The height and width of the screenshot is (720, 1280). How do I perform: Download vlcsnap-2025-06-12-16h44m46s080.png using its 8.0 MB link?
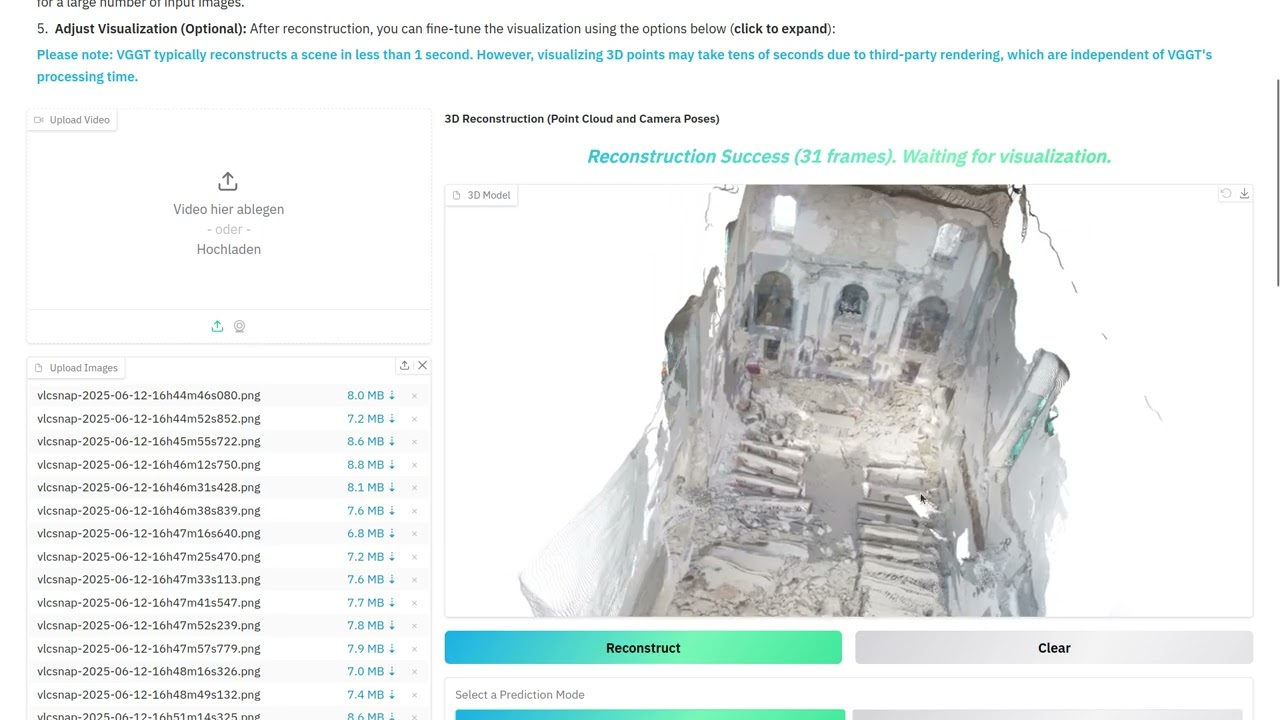(x=371, y=395)
